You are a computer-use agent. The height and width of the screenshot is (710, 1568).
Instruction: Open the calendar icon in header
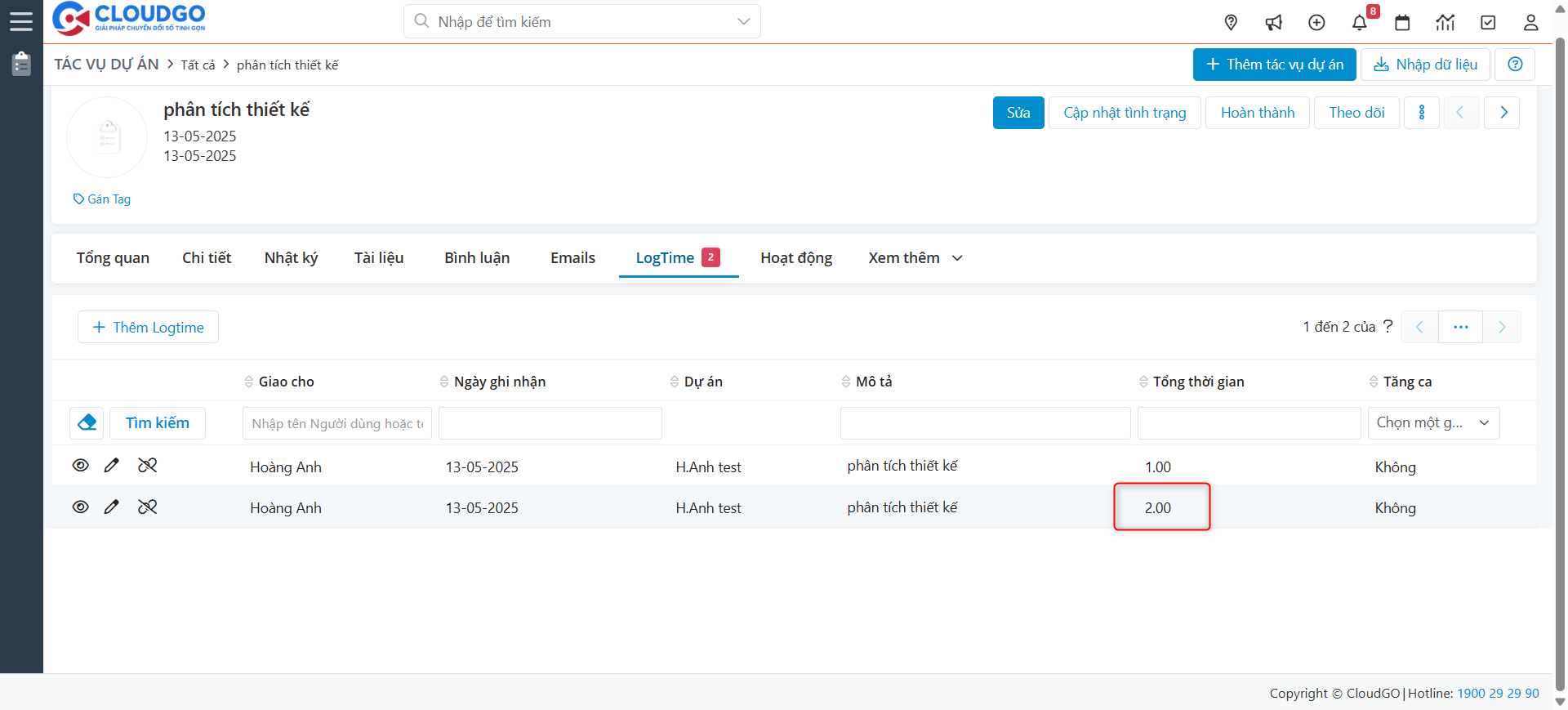point(1402,22)
